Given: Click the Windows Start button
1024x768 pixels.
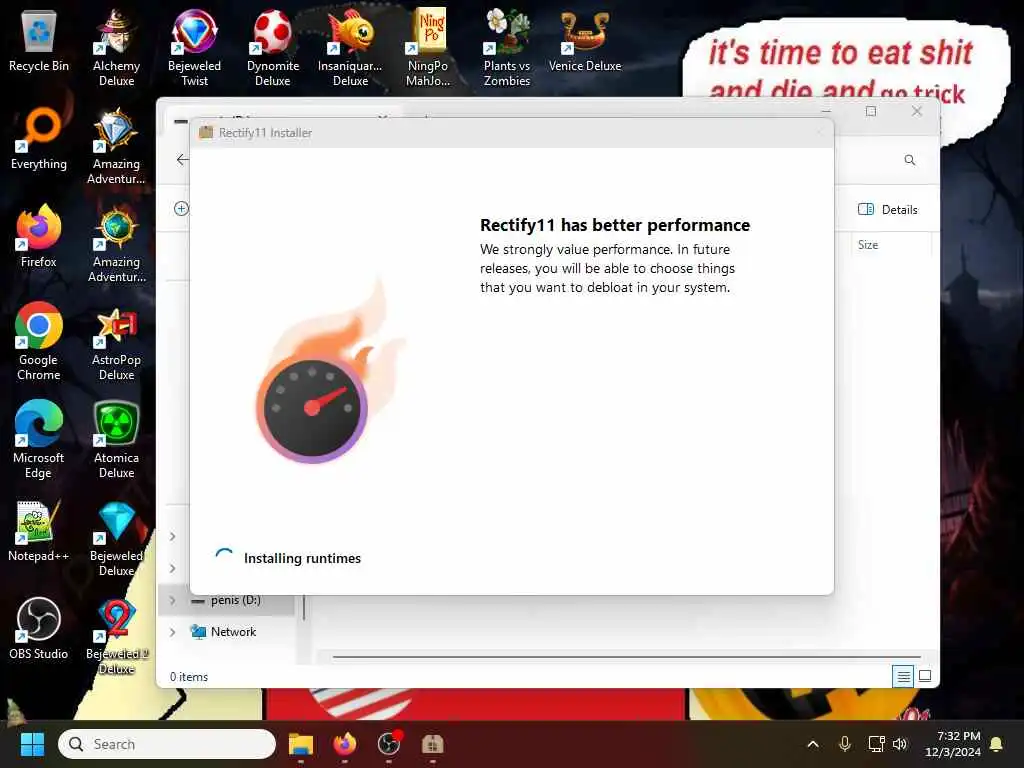Looking at the screenshot, I should (x=32, y=744).
